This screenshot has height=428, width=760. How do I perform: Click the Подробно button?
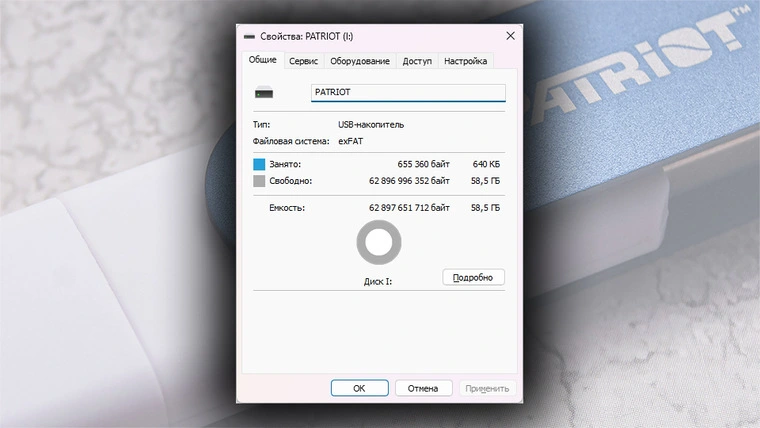point(474,277)
